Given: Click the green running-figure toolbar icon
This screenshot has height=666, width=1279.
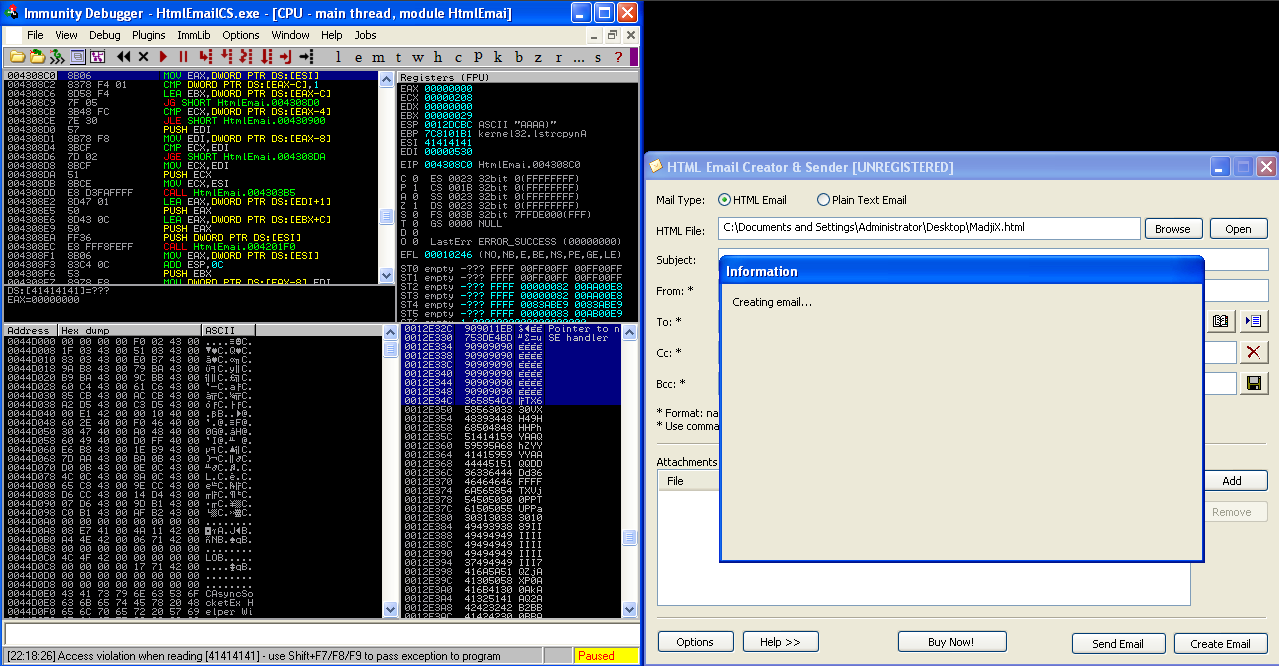Looking at the screenshot, I should click(x=57, y=57).
